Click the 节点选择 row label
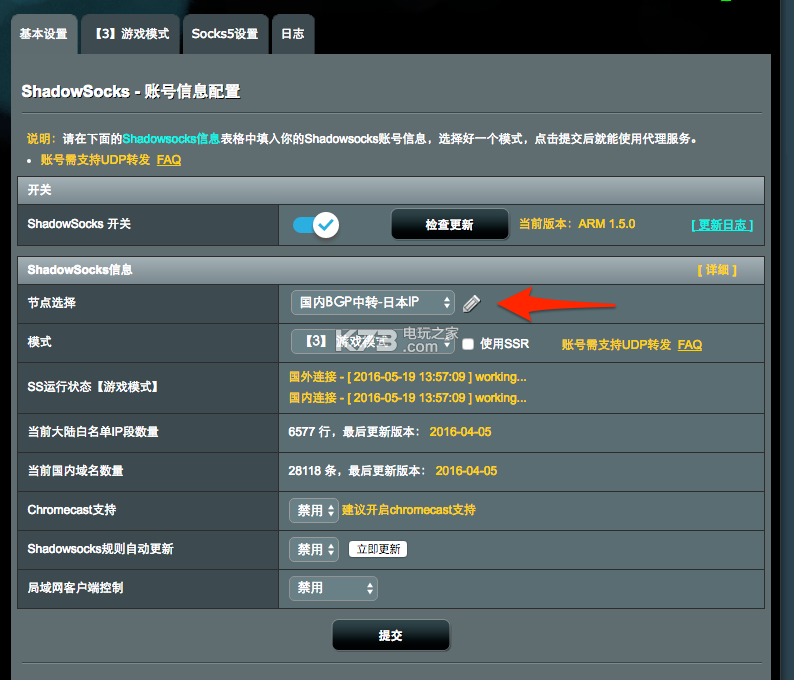Viewport: 794px width, 680px height. coord(52,303)
